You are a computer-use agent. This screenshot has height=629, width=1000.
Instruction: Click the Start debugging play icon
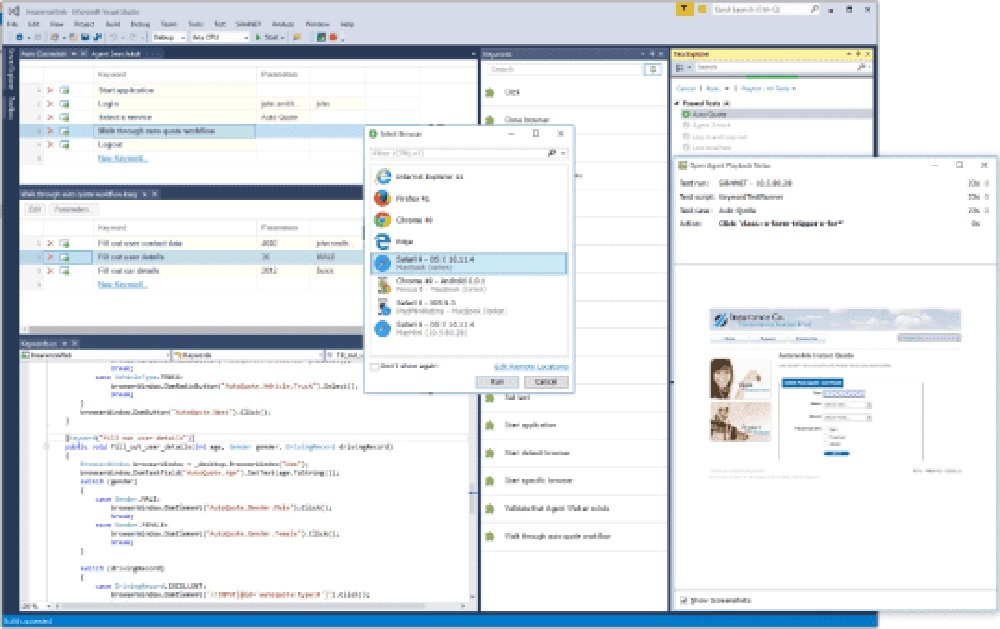tap(258, 37)
